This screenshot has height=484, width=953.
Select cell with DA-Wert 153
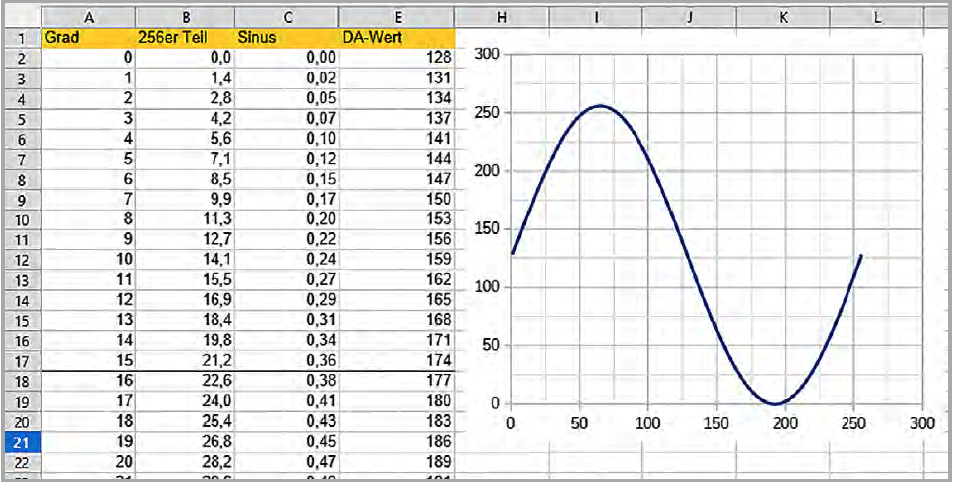pos(397,220)
